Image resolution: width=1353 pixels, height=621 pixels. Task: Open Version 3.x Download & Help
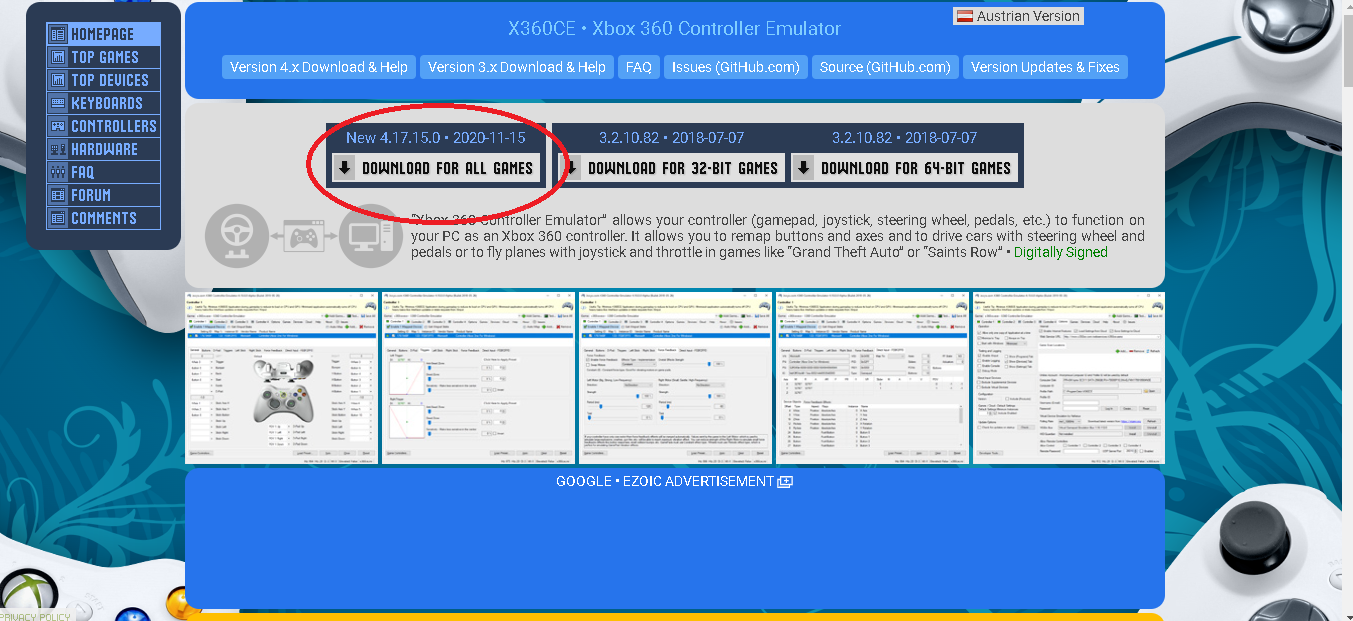tap(517, 67)
